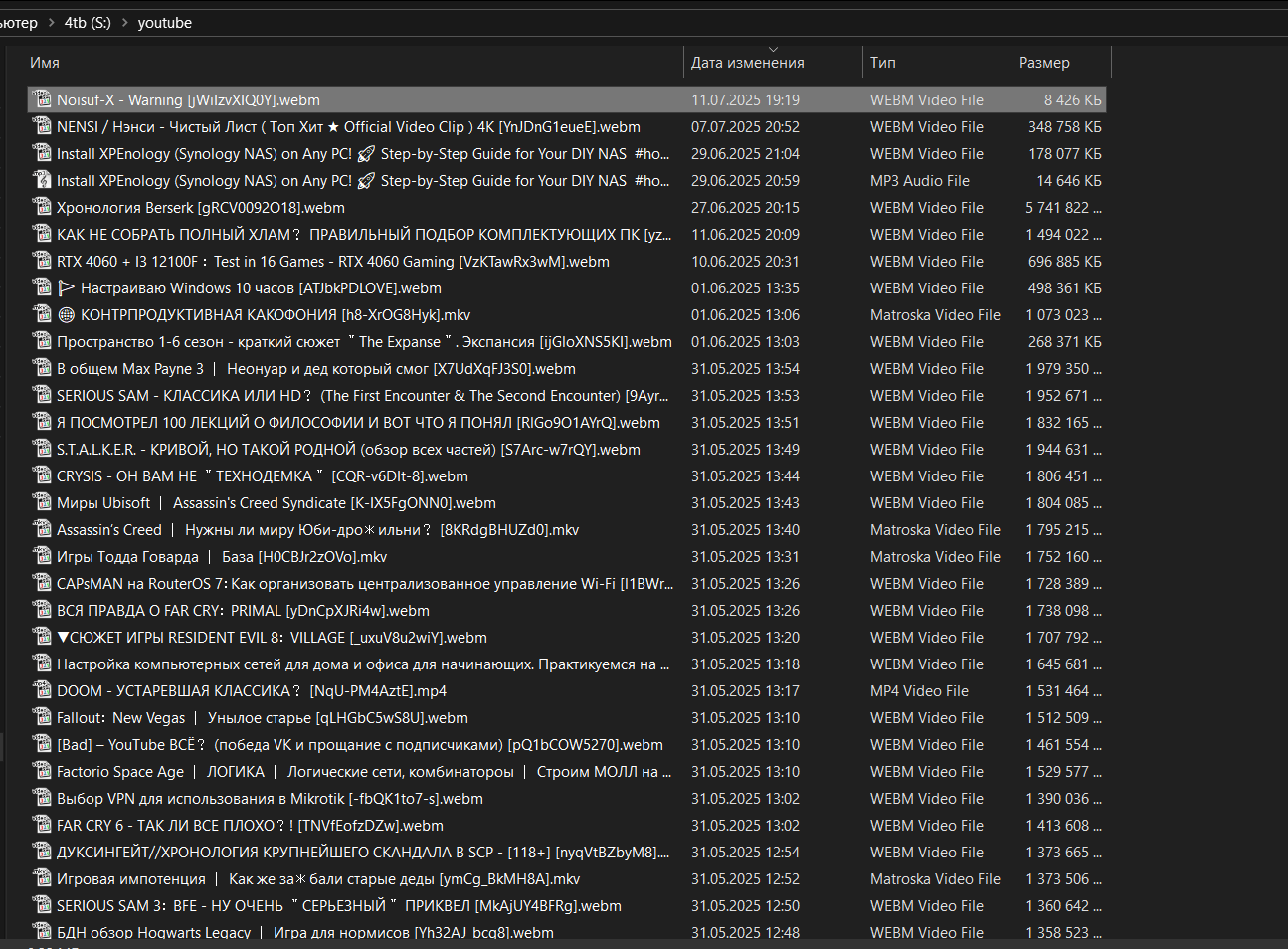Select the Factorio Space Age file icon
Screen dimensions: 1288x949
click(x=42, y=771)
